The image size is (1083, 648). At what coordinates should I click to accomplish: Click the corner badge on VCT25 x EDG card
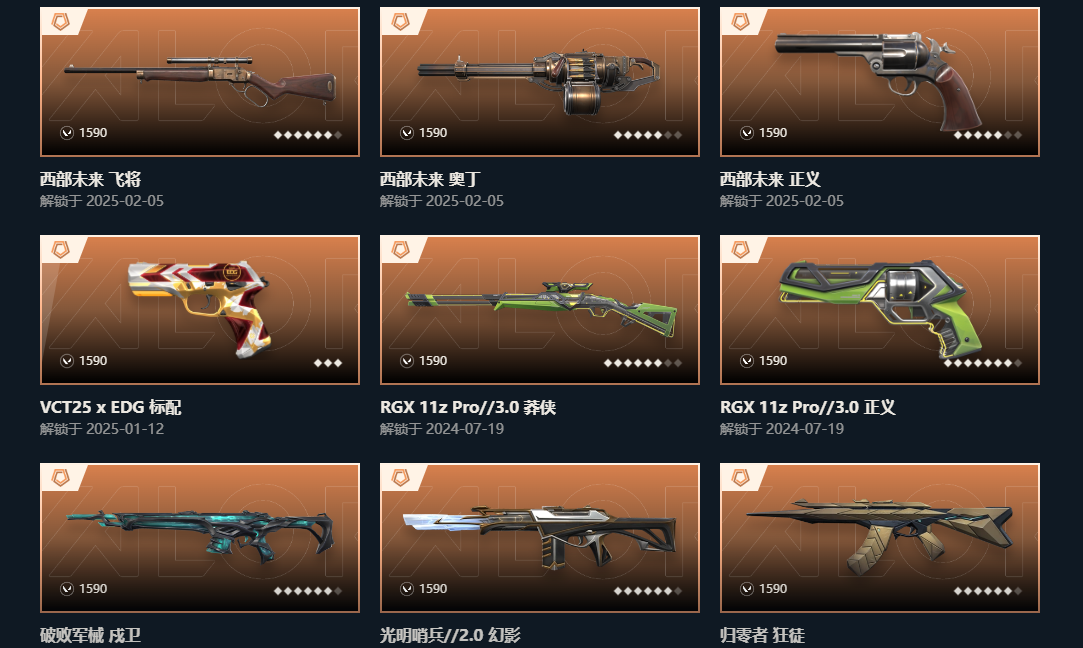point(61,249)
